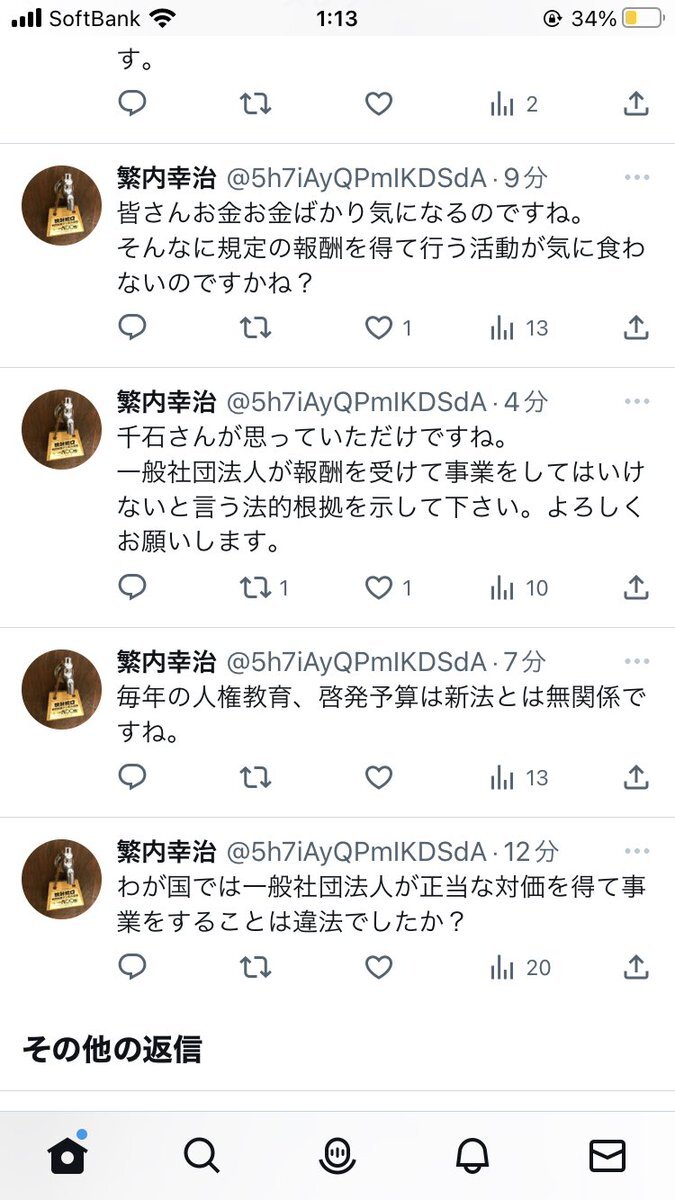Reply to the tweet about 人権教育
Image resolution: width=675 pixels, height=1200 pixels.
(132, 777)
